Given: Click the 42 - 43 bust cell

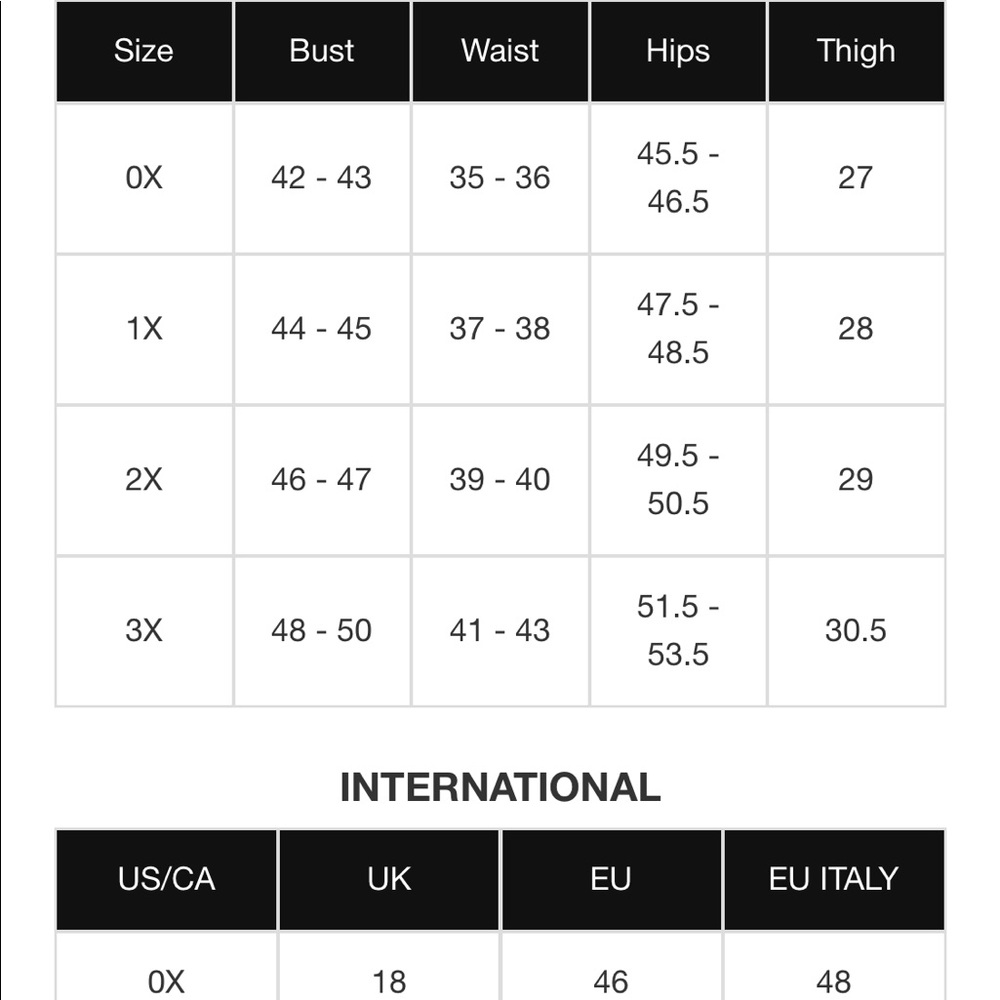Looking at the screenshot, I should 322,178.
